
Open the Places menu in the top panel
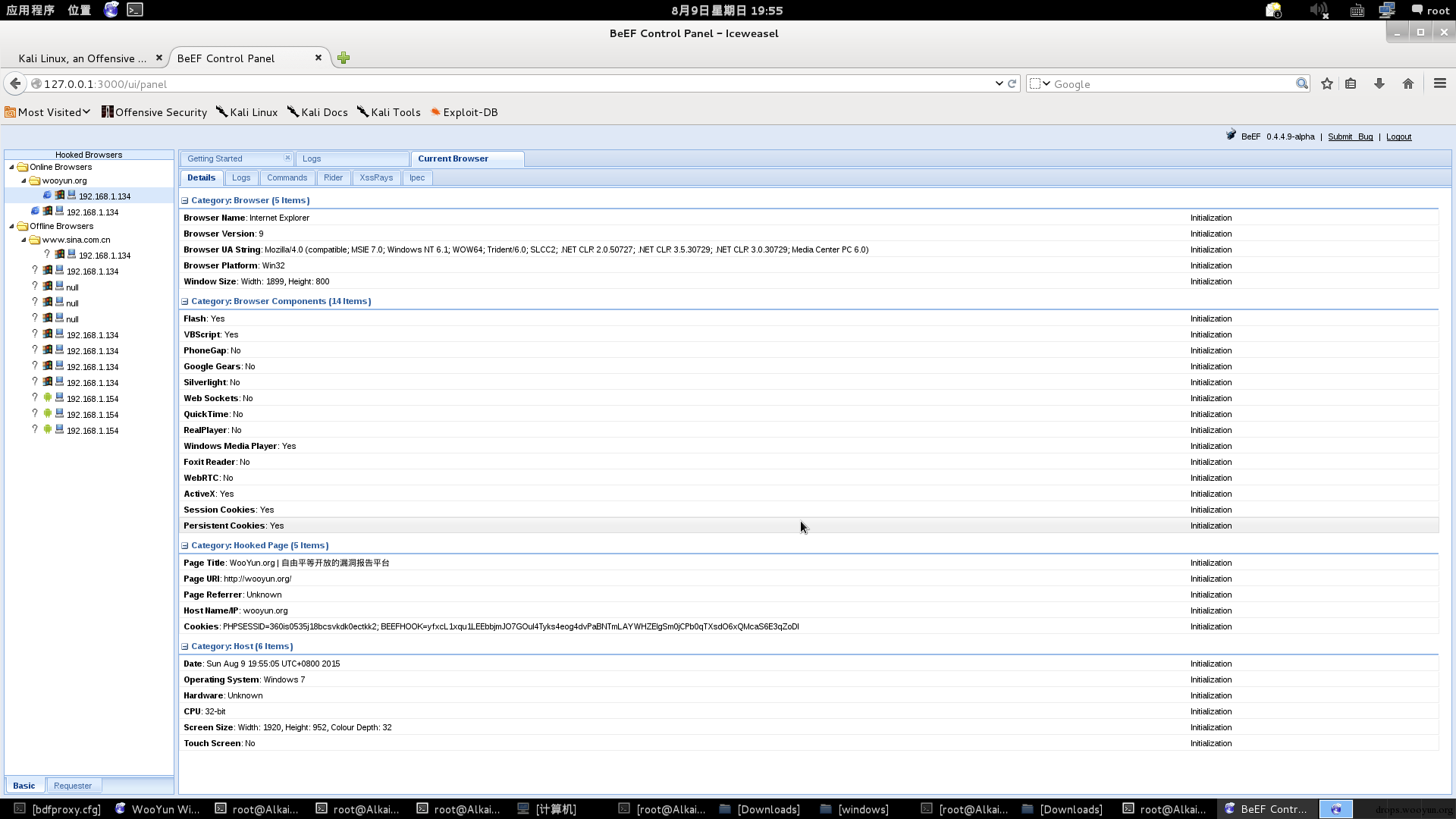click(79, 10)
